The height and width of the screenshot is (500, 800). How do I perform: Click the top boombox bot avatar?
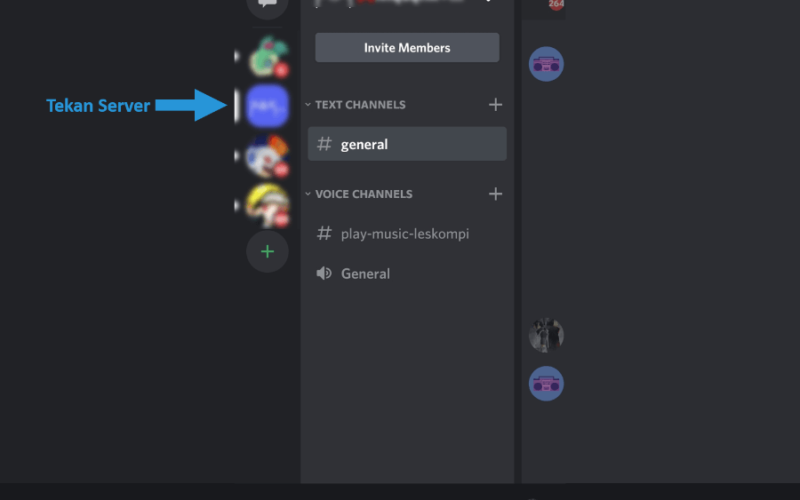click(546, 64)
